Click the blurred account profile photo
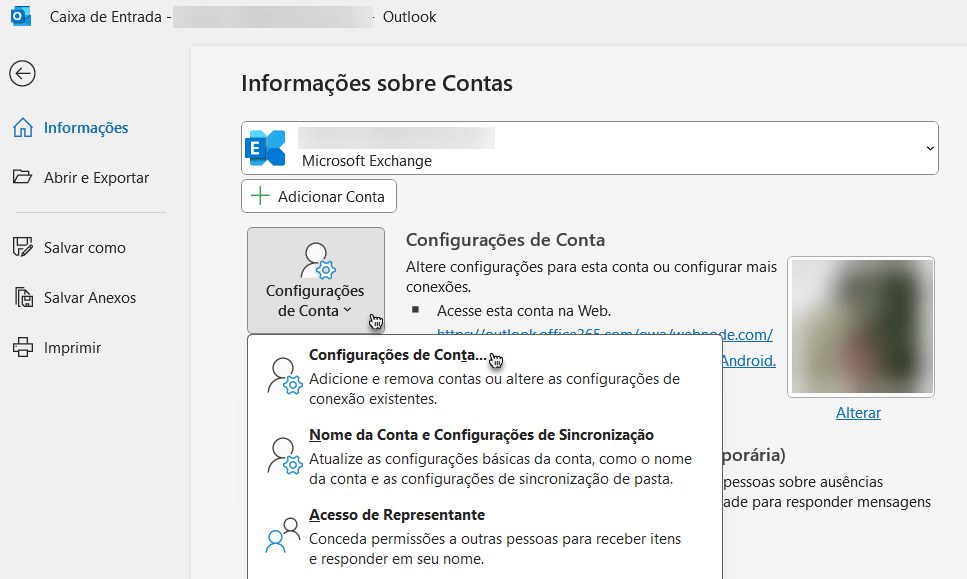Viewport: 967px width, 579px height. pyautogui.click(x=861, y=327)
